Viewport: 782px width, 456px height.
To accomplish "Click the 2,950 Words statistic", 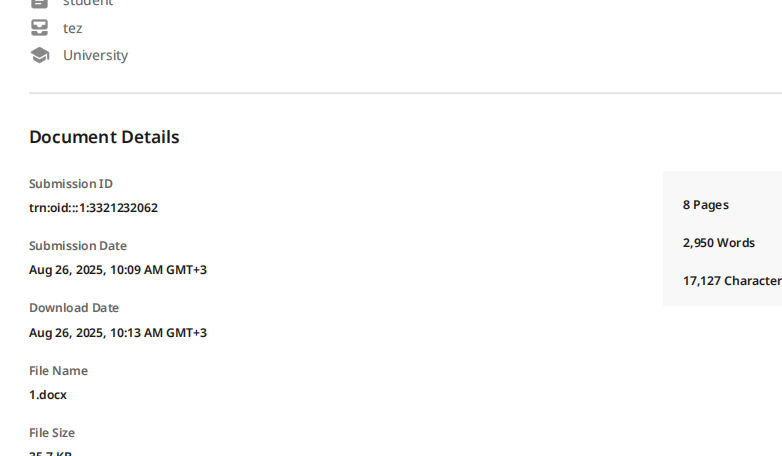I will (x=719, y=243).
